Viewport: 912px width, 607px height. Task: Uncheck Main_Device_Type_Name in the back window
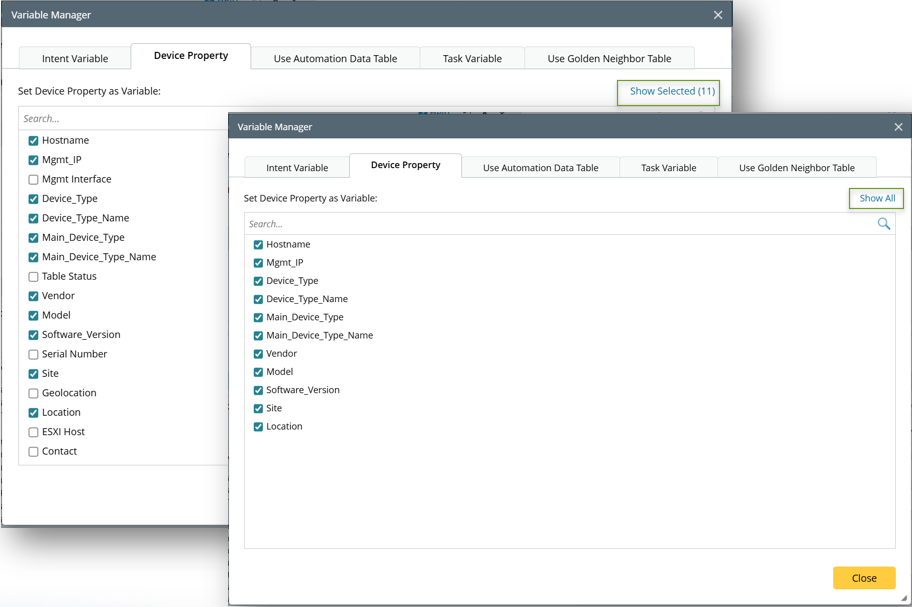33,257
